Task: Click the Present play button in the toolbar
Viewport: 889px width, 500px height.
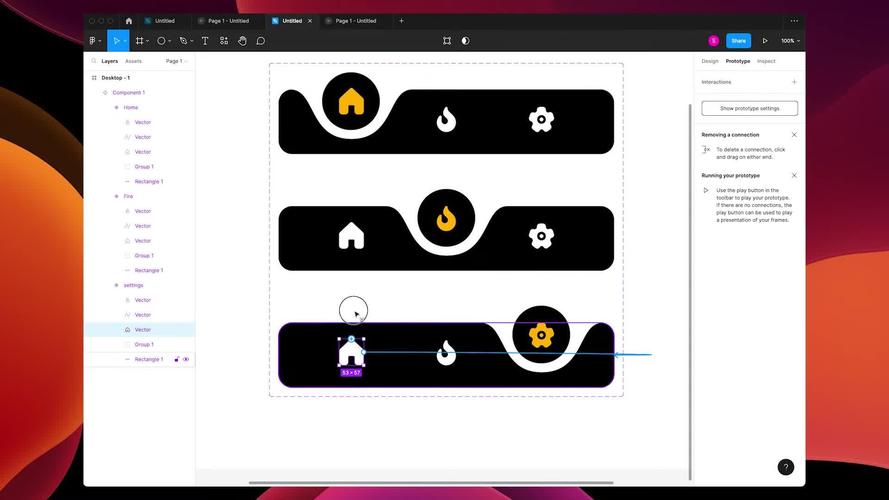Action: [x=765, y=41]
